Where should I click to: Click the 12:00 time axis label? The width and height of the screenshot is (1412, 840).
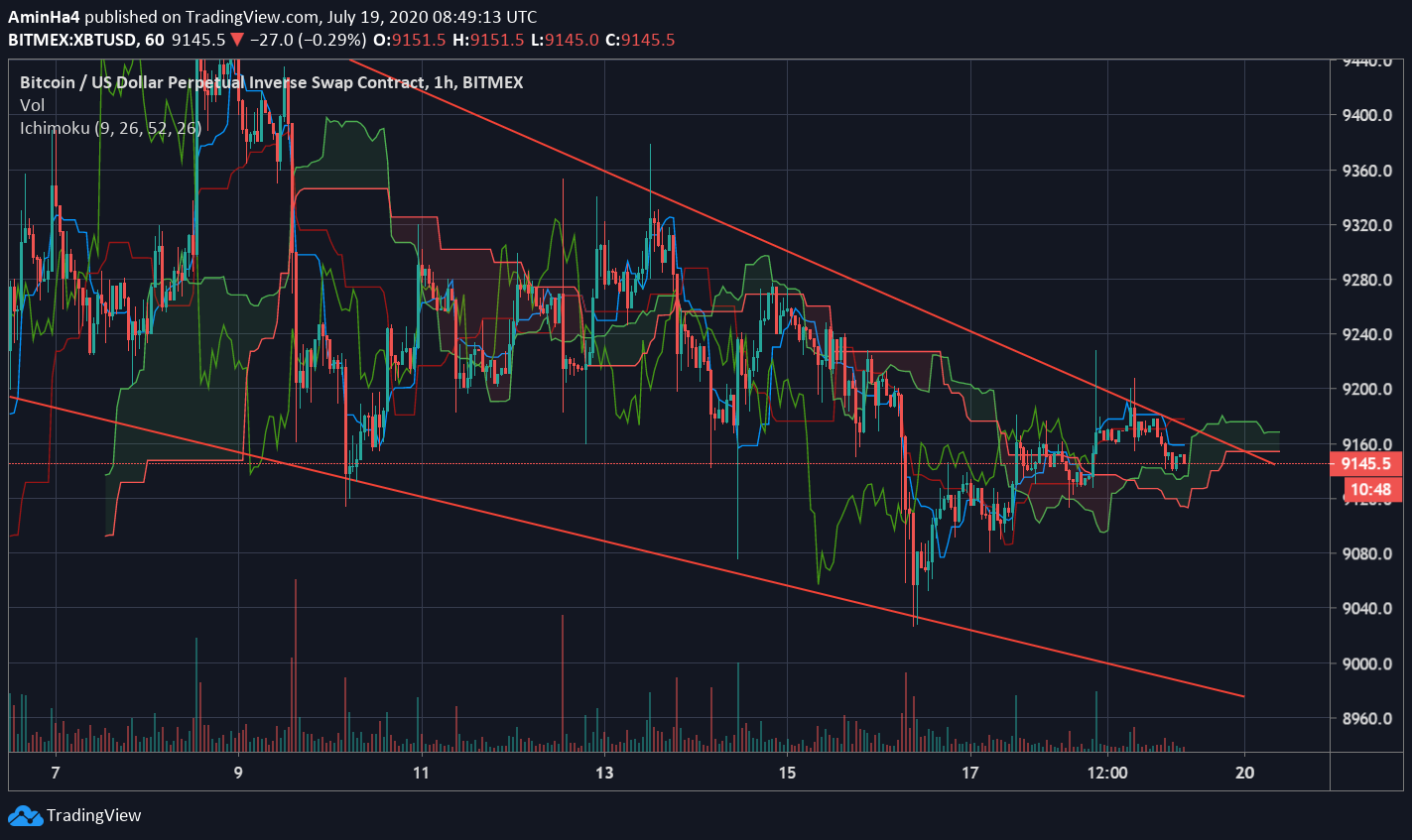point(1107,773)
